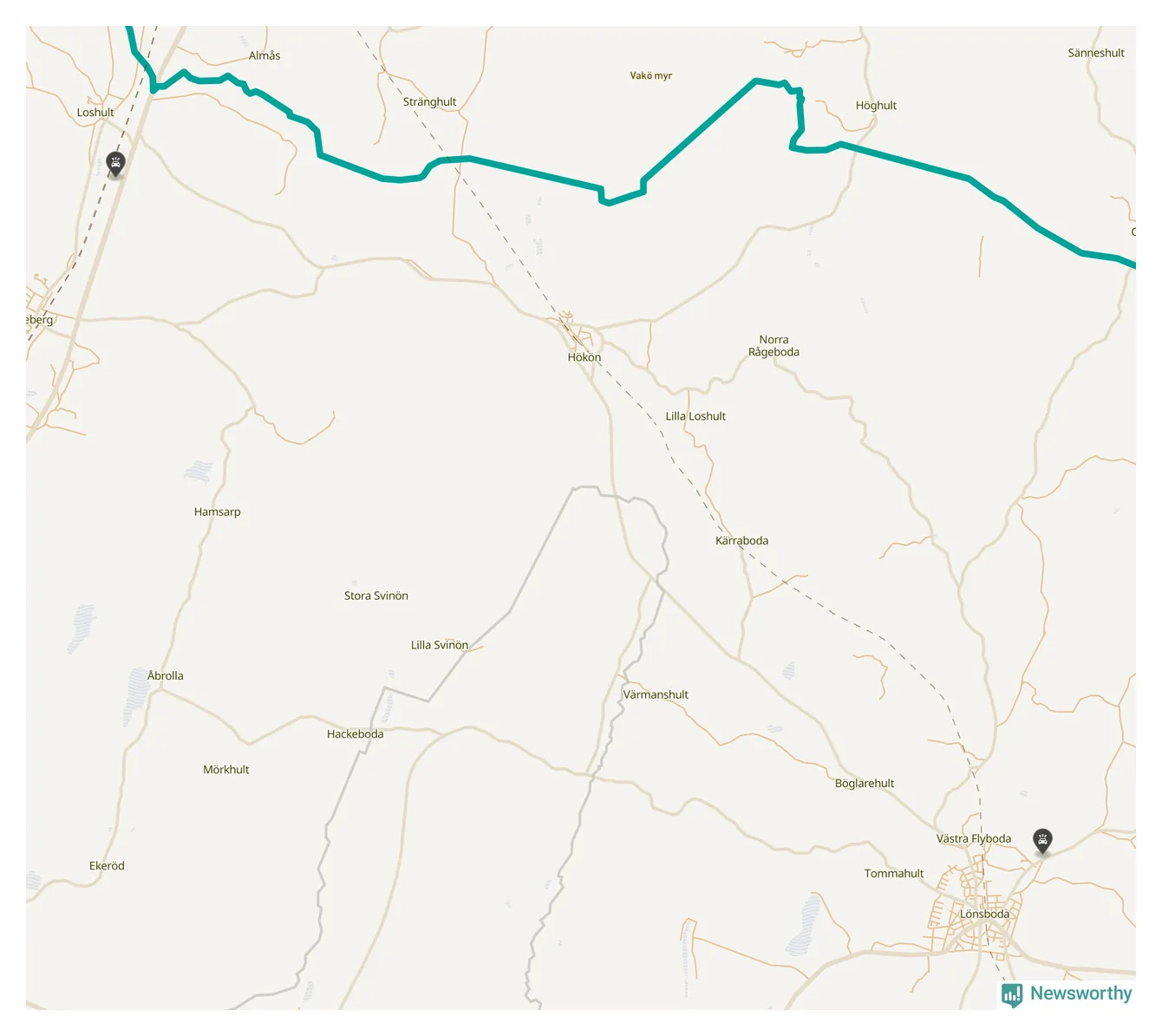The image size is (1162, 1036).
Task: Click the Lilla Svinön label
Action: click(x=440, y=645)
